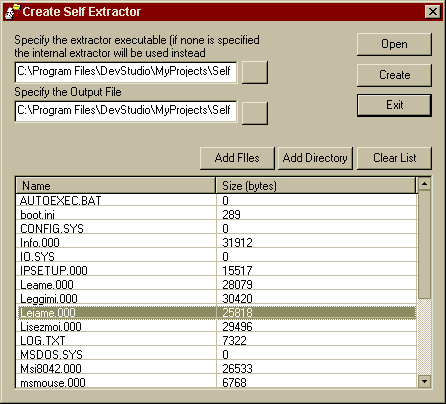The width and height of the screenshot is (446, 404).
Task: Click the Exit button
Action: click(x=394, y=105)
